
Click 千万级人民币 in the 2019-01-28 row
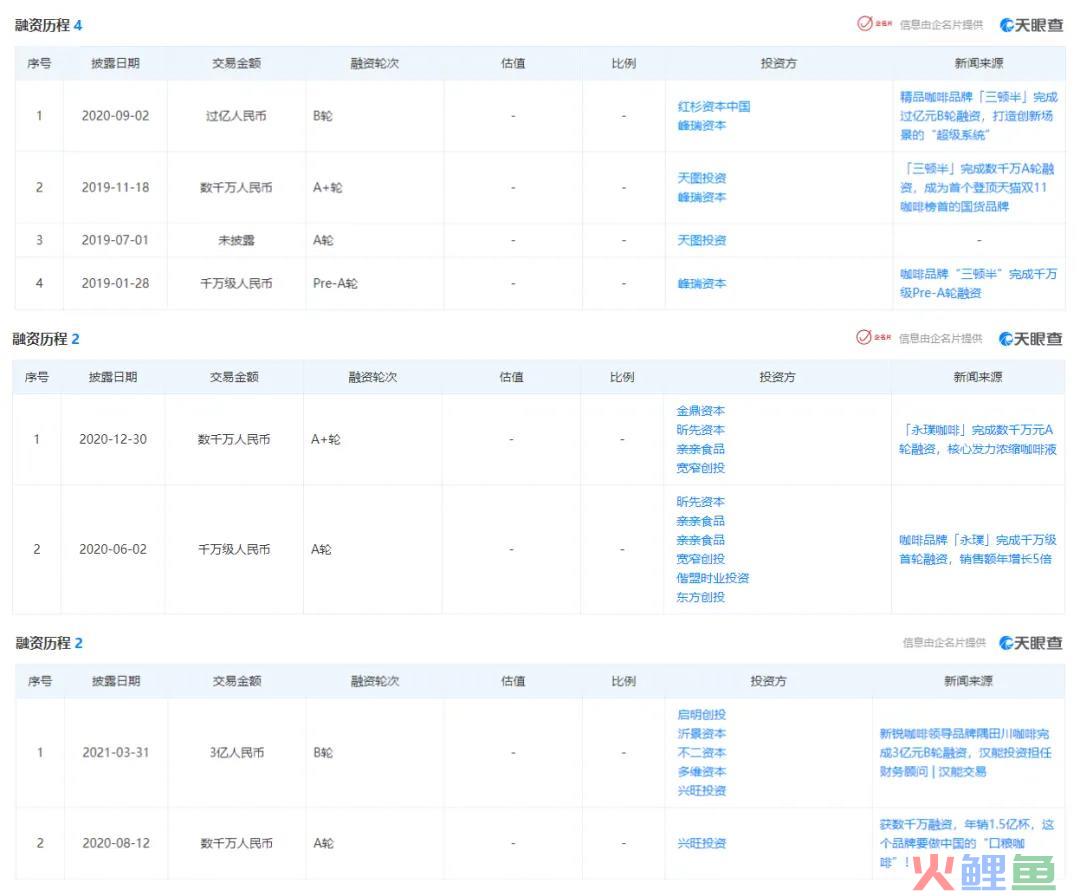coord(236,283)
